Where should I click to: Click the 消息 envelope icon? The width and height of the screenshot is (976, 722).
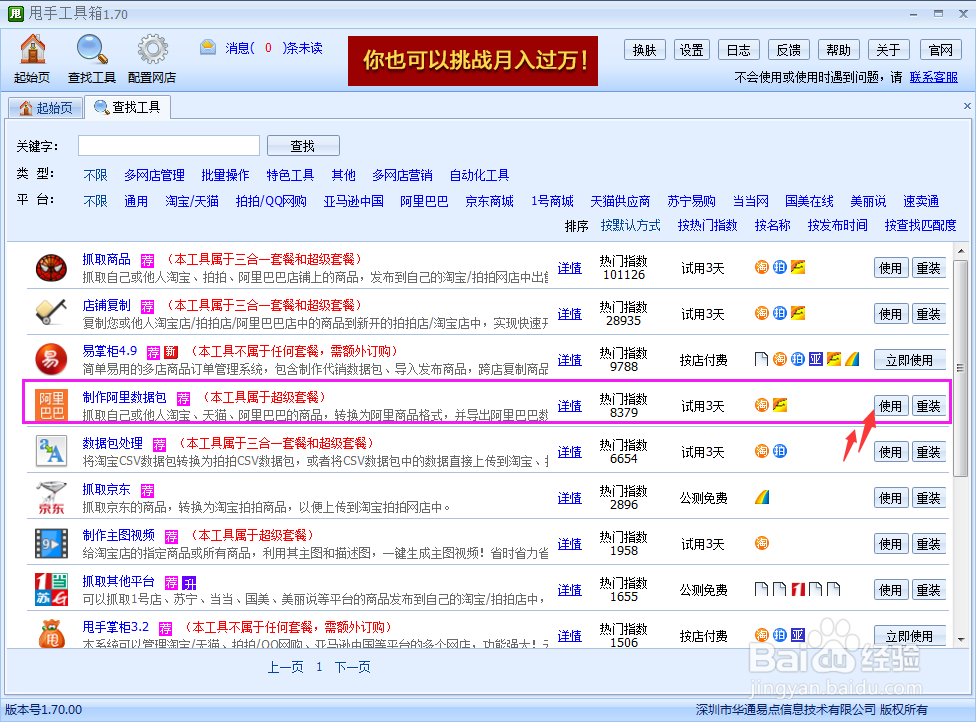point(208,46)
